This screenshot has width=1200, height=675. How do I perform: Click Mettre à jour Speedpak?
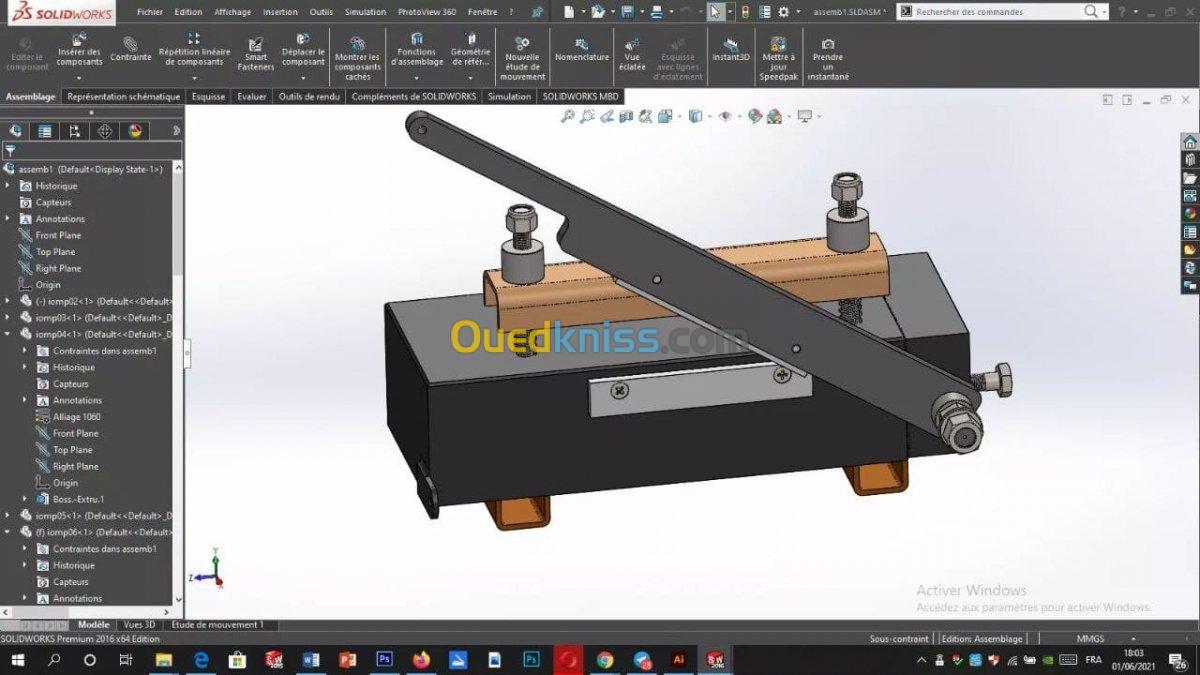(778, 58)
